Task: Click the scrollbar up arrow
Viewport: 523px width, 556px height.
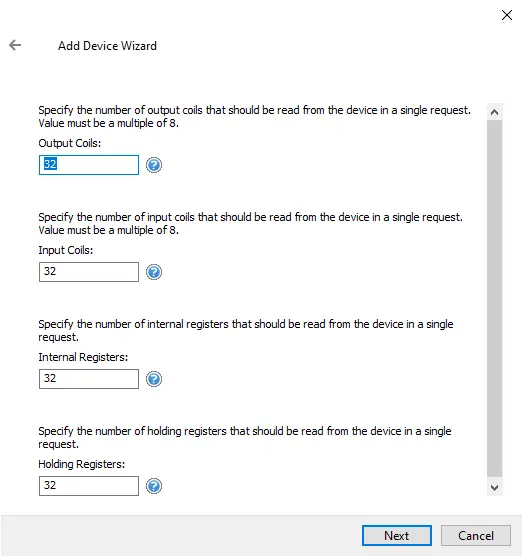Action: click(494, 112)
